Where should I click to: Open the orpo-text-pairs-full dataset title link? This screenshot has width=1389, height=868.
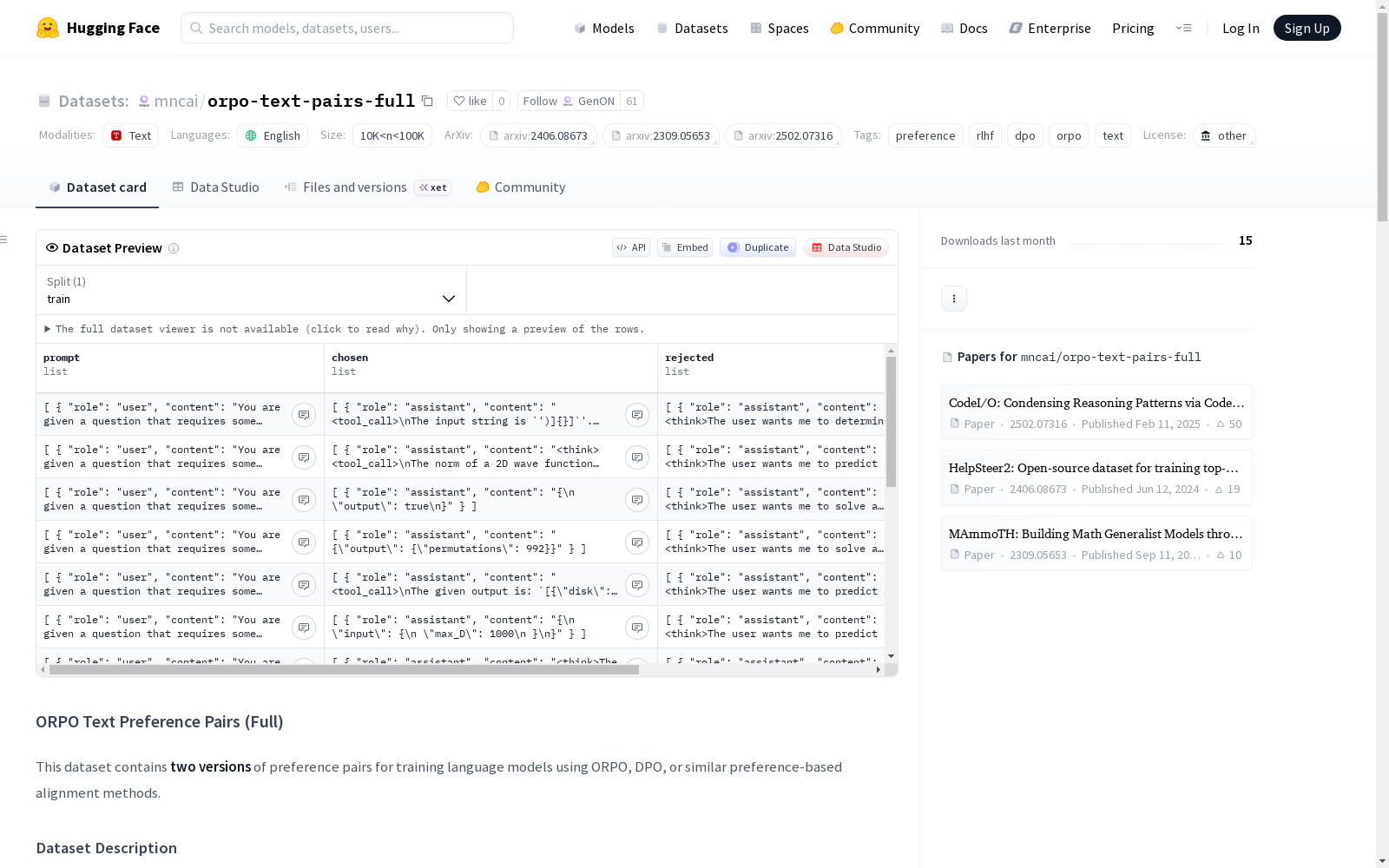click(311, 101)
